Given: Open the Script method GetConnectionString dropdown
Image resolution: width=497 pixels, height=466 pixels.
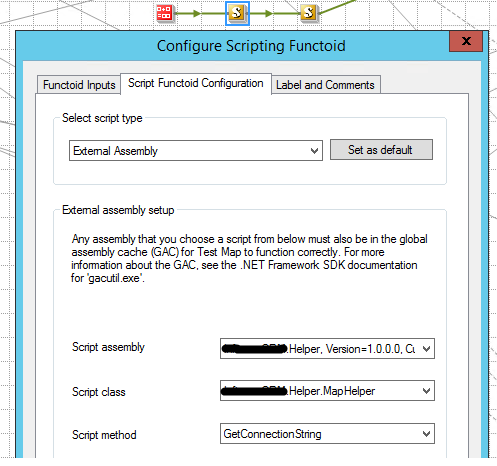Looking at the screenshot, I should pos(327,433).
